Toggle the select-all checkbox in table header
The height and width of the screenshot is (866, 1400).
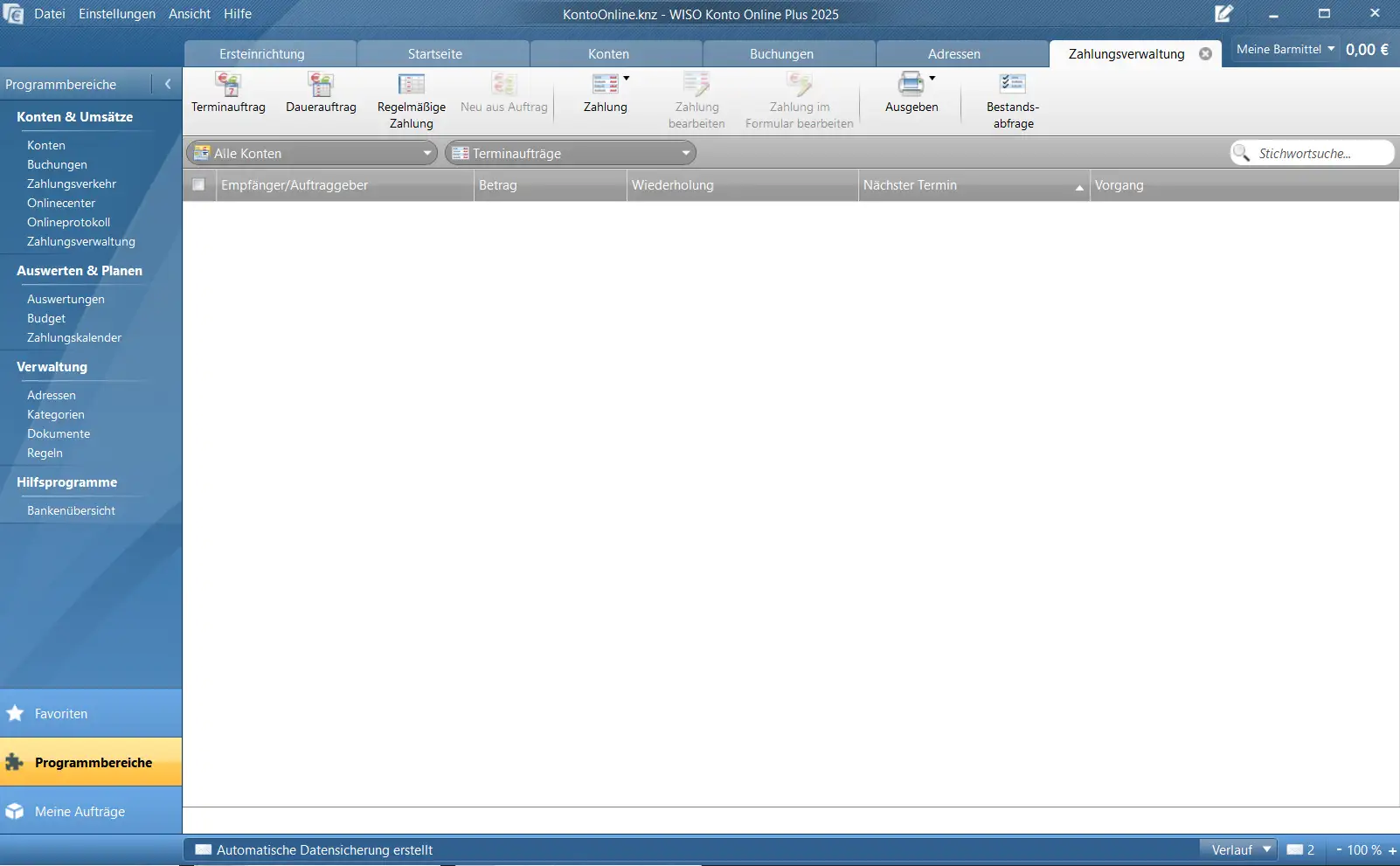coord(198,184)
